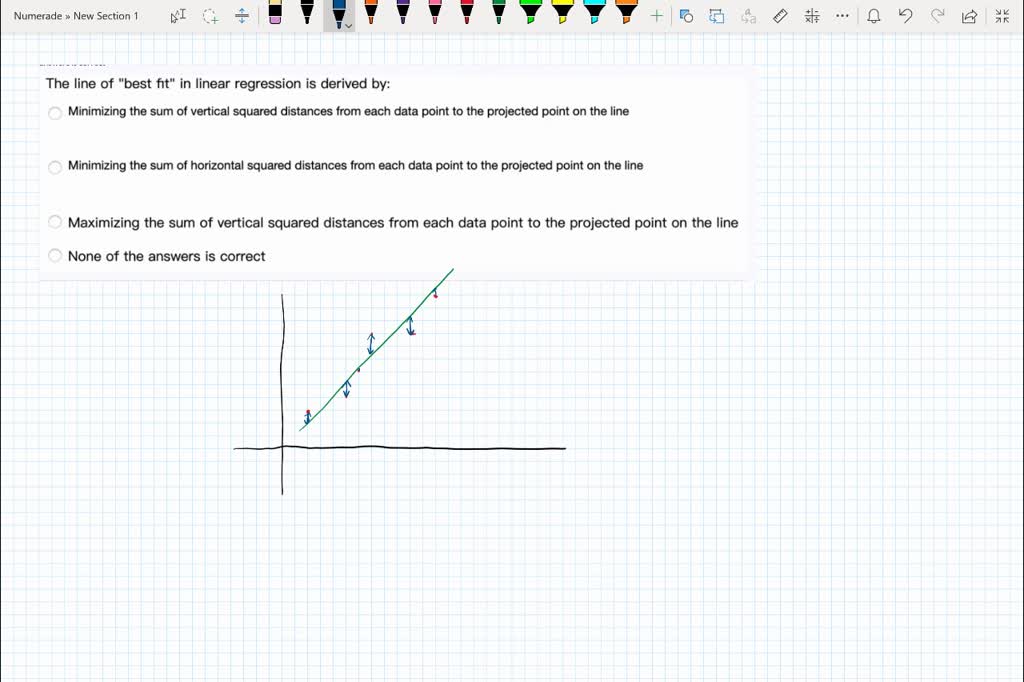Select the black pen tool
Screen dimensions: 1024x682
(306, 15)
